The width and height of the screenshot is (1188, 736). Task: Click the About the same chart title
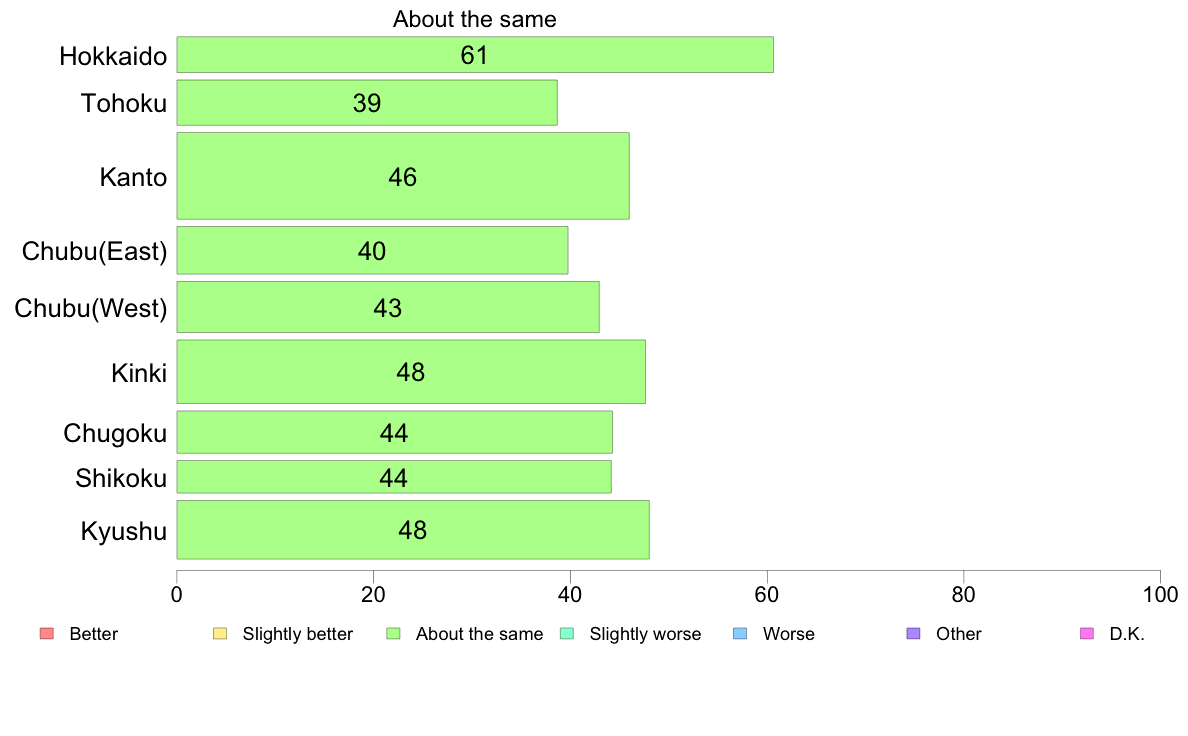coord(474,19)
